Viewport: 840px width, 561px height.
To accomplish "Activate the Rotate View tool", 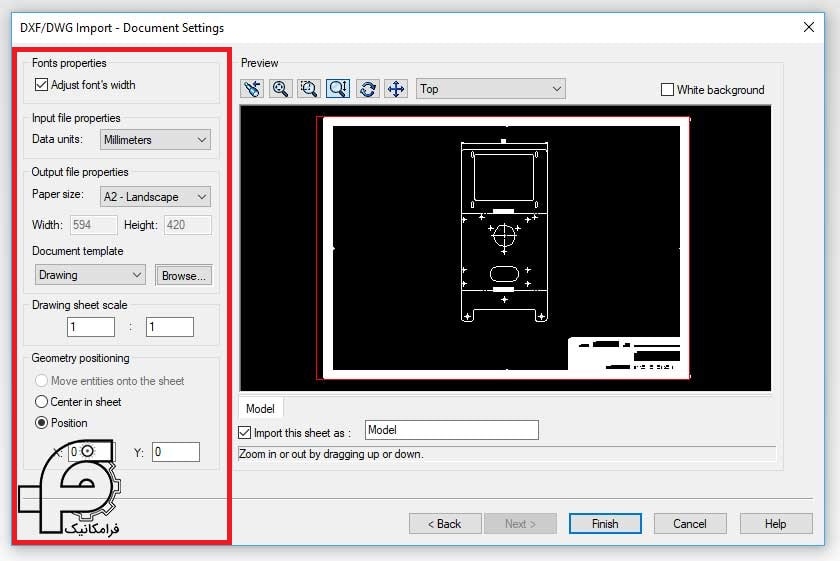I will (x=368, y=88).
